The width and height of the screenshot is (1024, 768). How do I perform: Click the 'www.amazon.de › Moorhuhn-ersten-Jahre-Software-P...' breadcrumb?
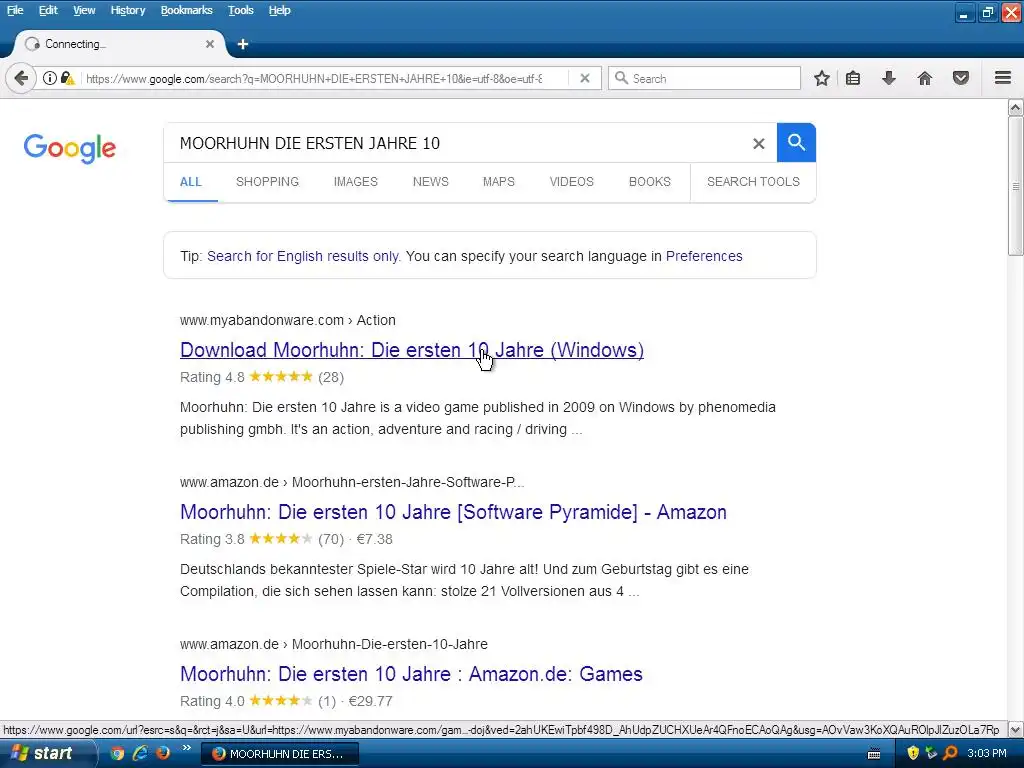coord(352,482)
